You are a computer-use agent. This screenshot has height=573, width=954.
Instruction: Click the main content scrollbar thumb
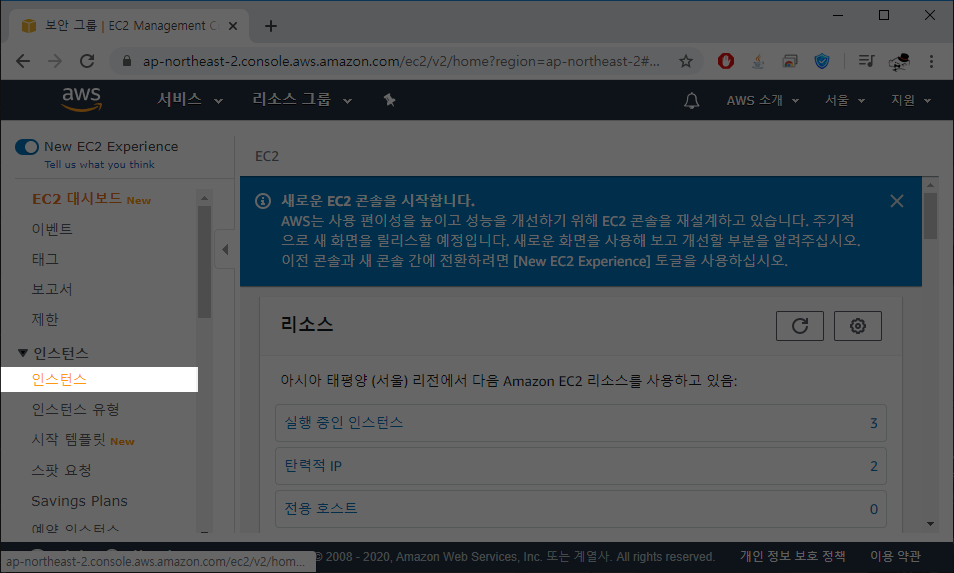pyautogui.click(x=930, y=216)
